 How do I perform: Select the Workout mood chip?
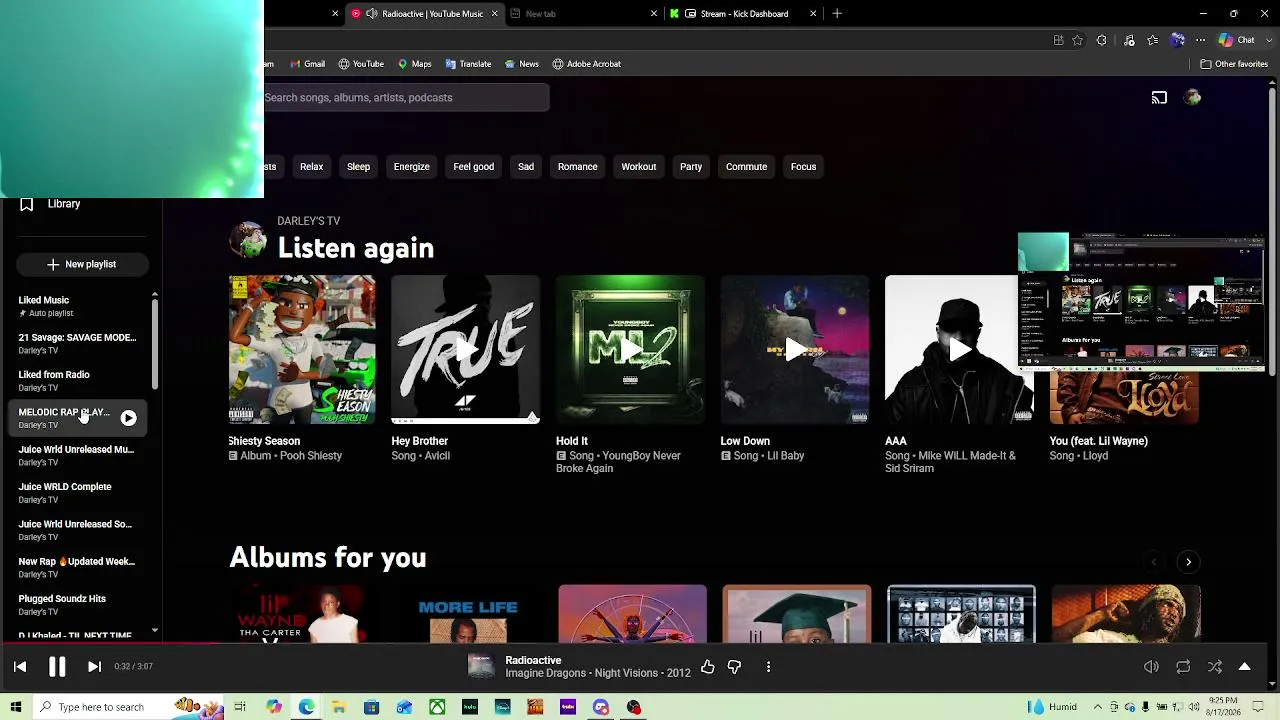point(639,167)
